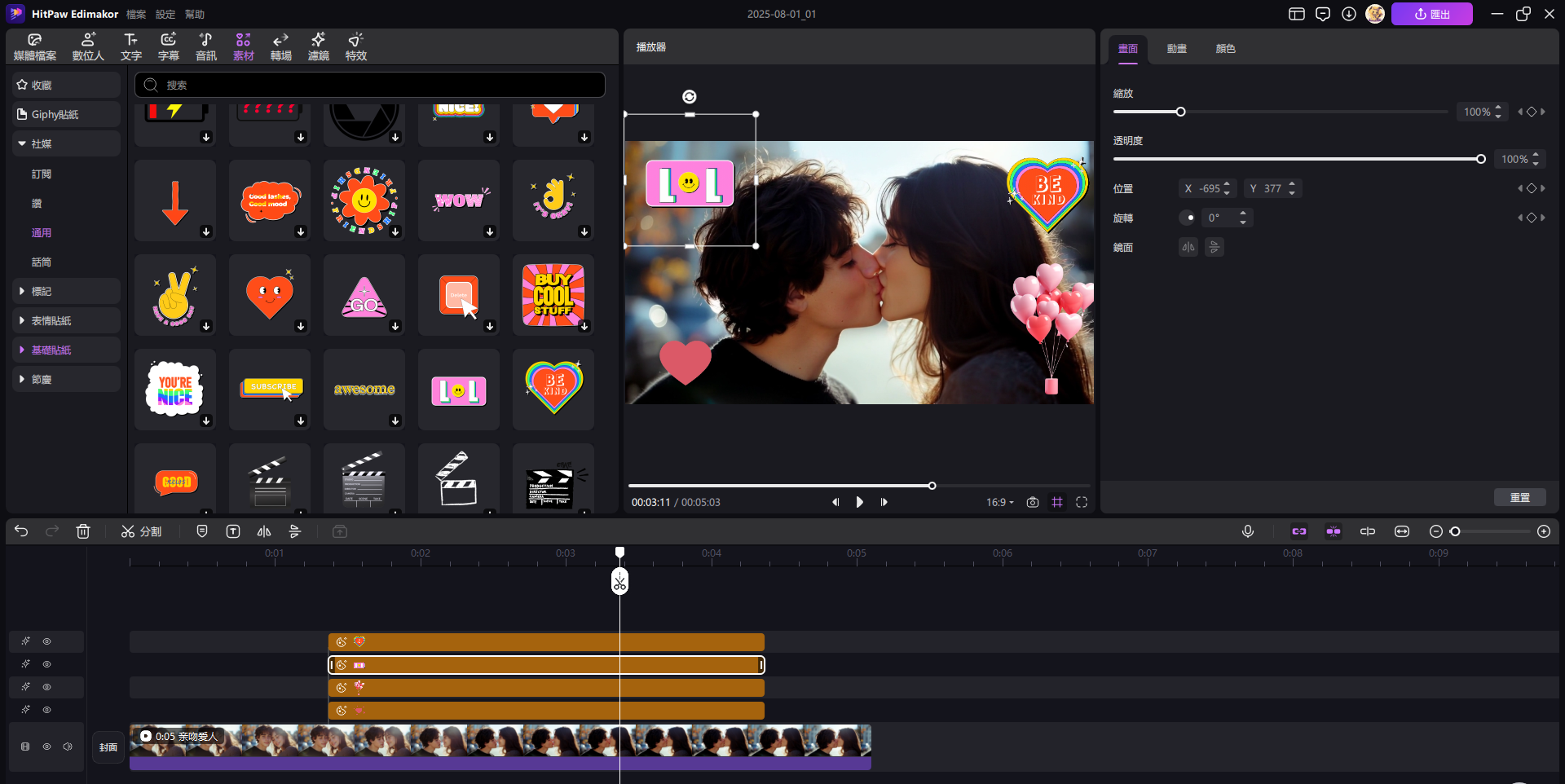
Task: Expand the 節慶 festival category
Action: [x=67, y=379]
